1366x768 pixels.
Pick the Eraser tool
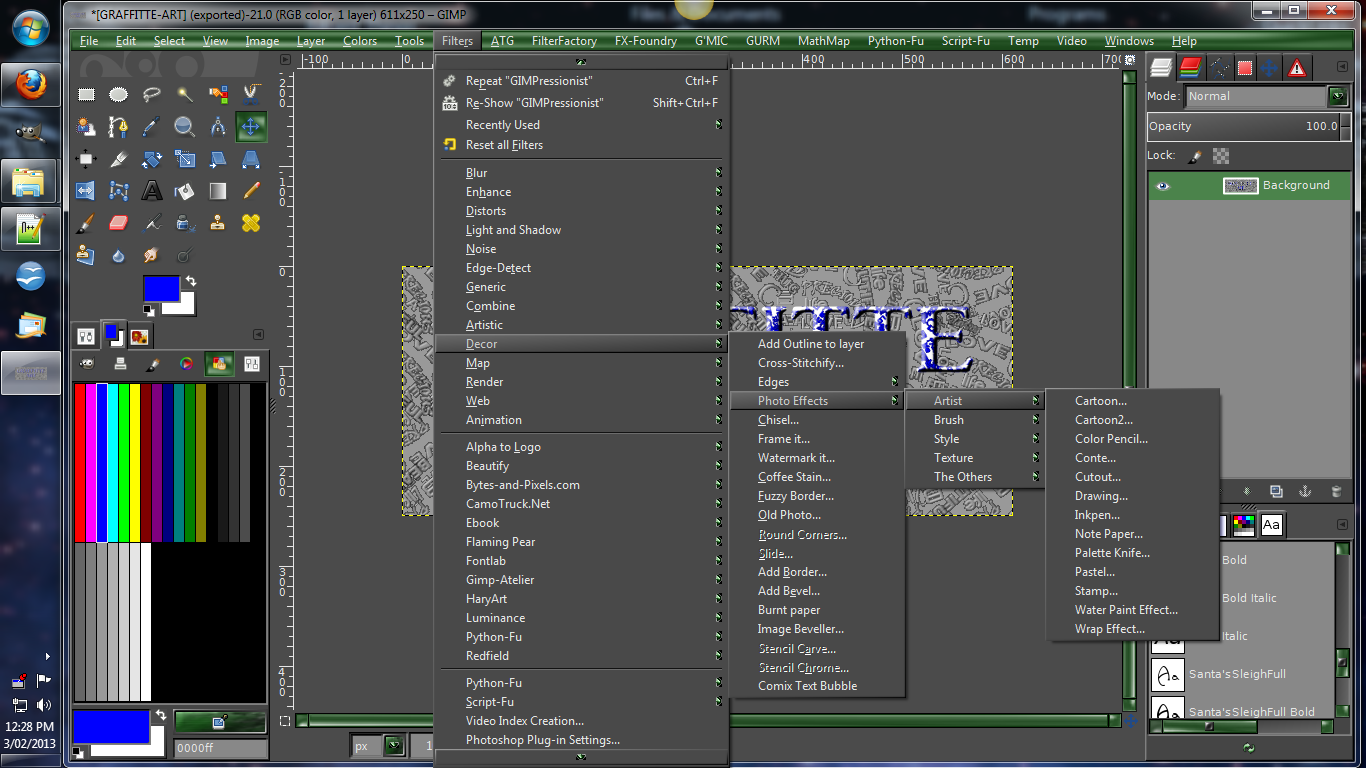[x=119, y=223]
